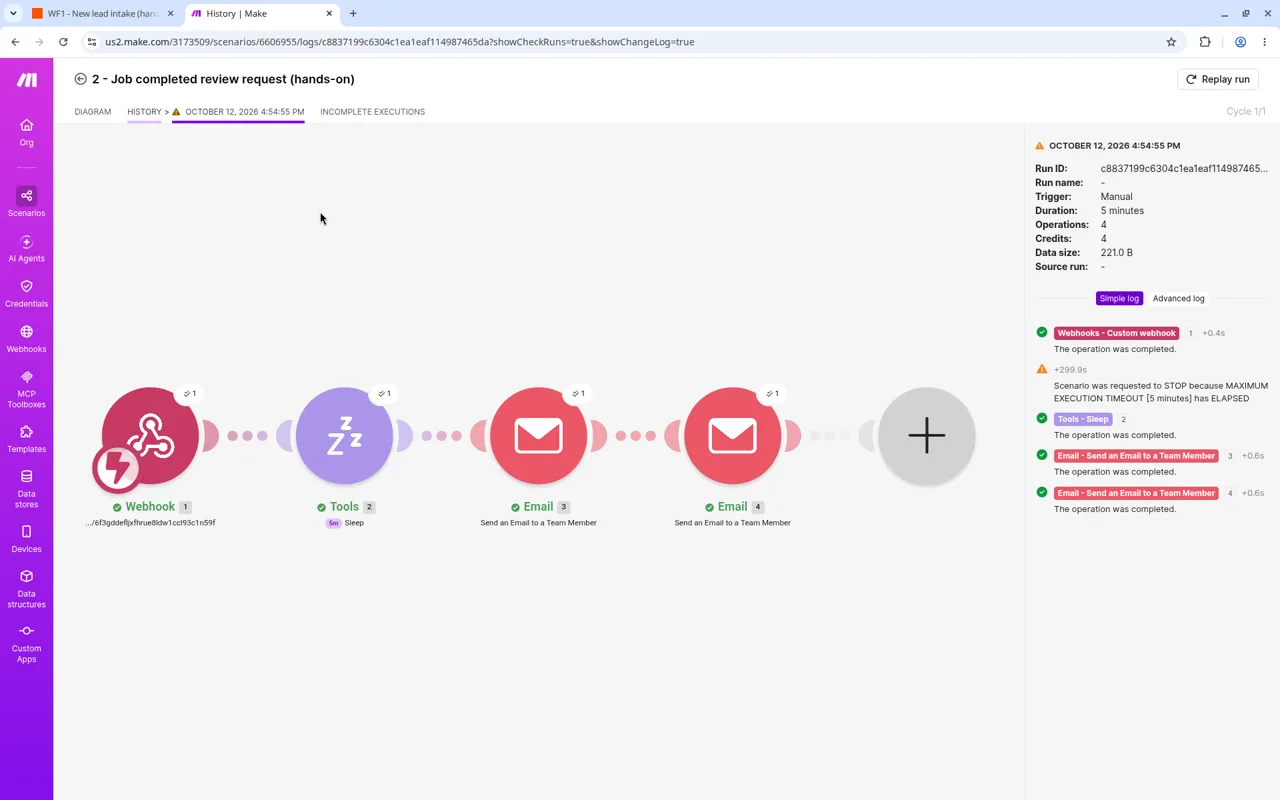
Task: Select the Webhook module node
Action: click(x=150, y=436)
